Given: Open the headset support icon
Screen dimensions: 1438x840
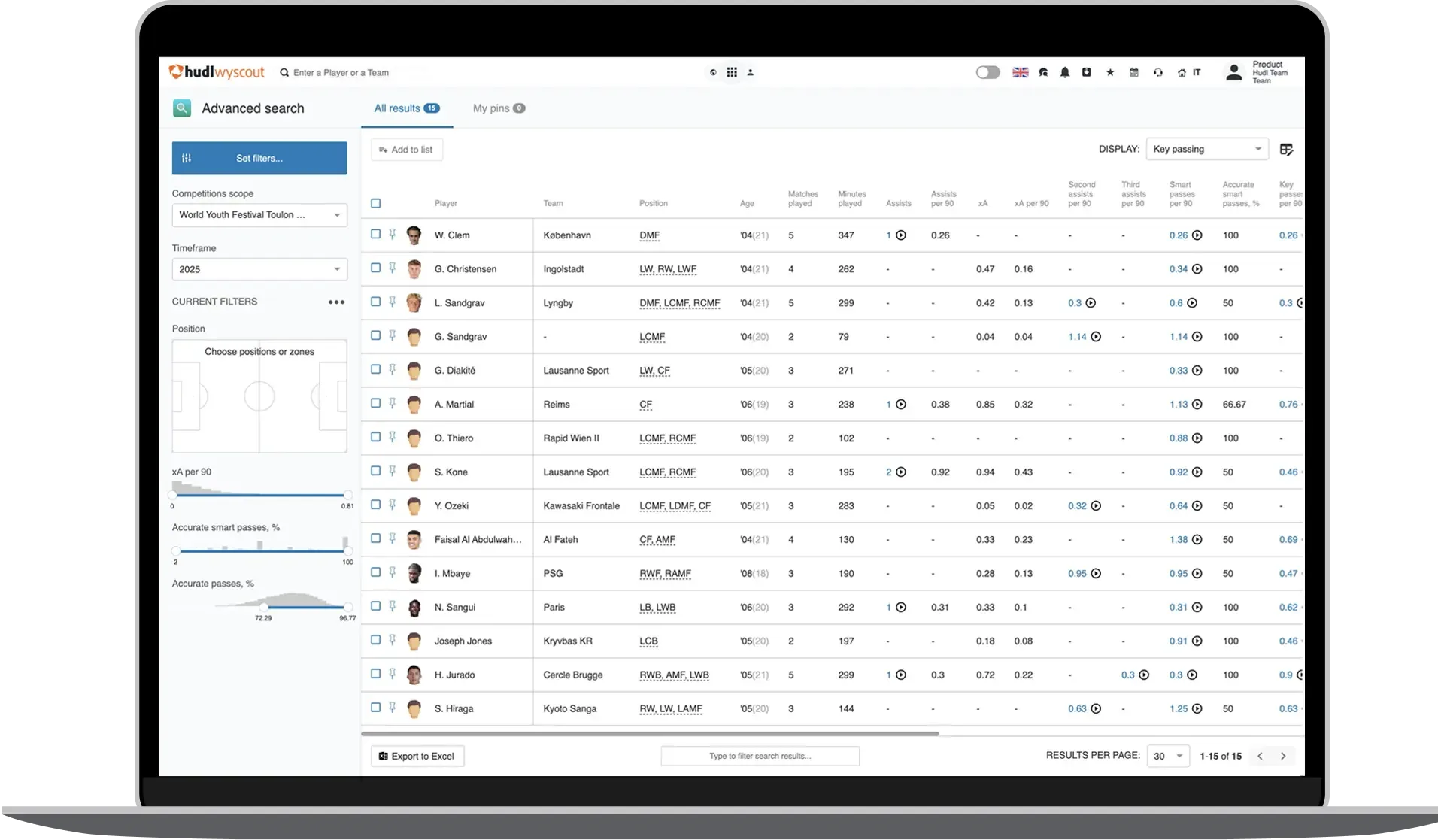Looking at the screenshot, I should (x=1157, y=72).
